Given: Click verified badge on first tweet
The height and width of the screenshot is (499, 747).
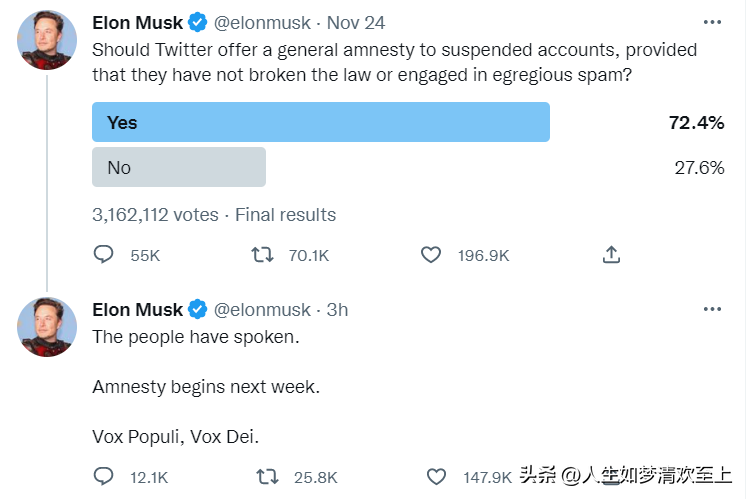Looking at the screenshot, I should (198, 22).
